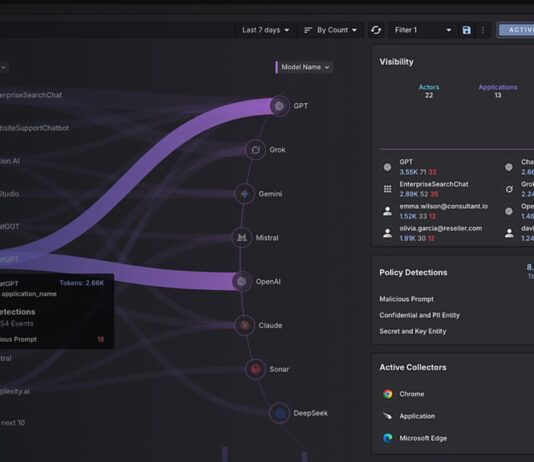Image resolution: width=534 pixels, height=462 pixels.
Task: Click the Sonar node label
Action: click(x=279, y=369)
